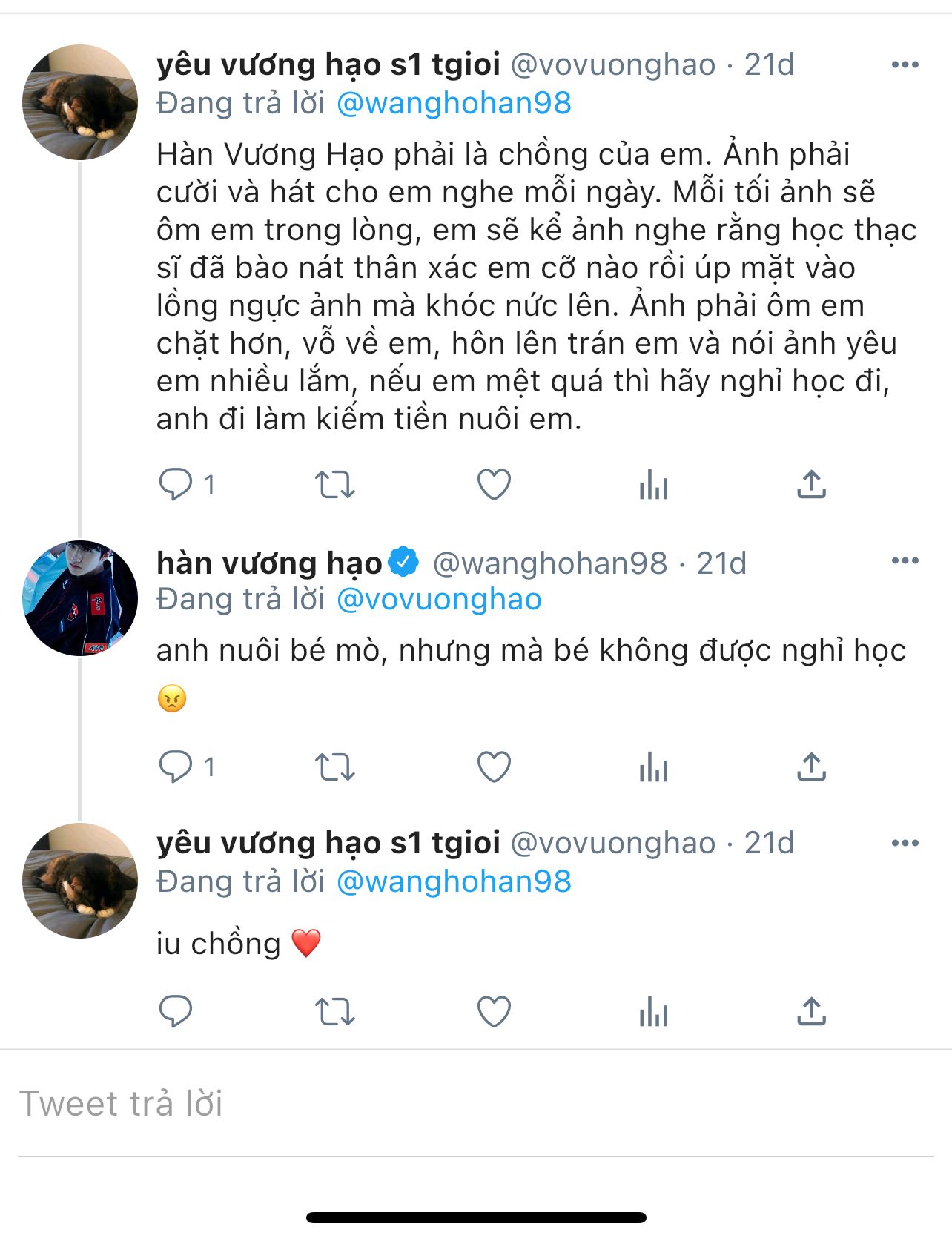Open the @vovuonghao mention link

click(x=439, y=599)
